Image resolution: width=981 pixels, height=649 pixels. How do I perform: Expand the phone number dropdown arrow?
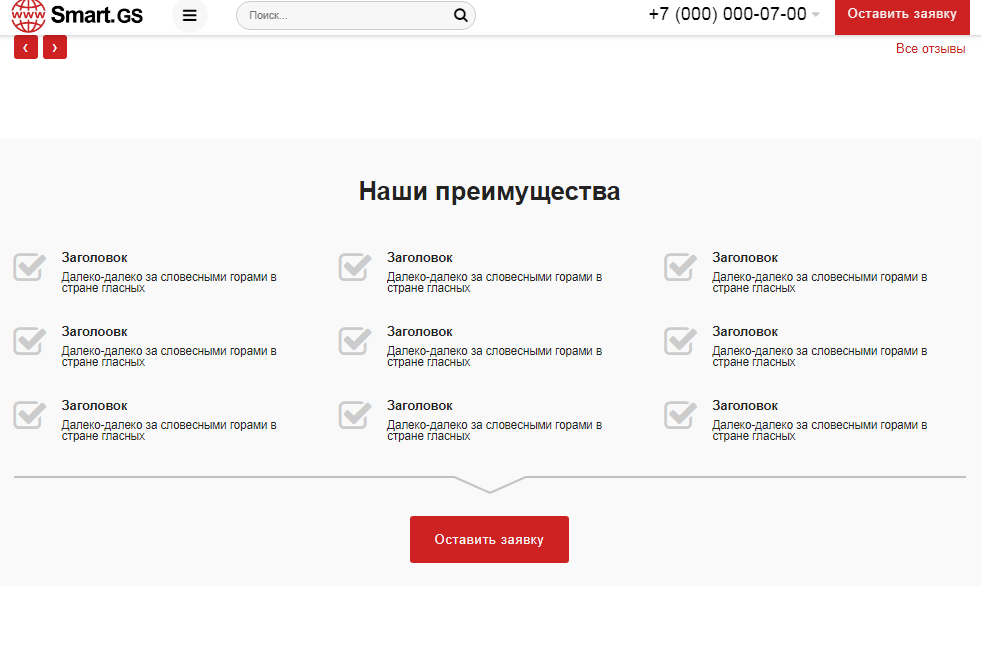tap(816, 15)
